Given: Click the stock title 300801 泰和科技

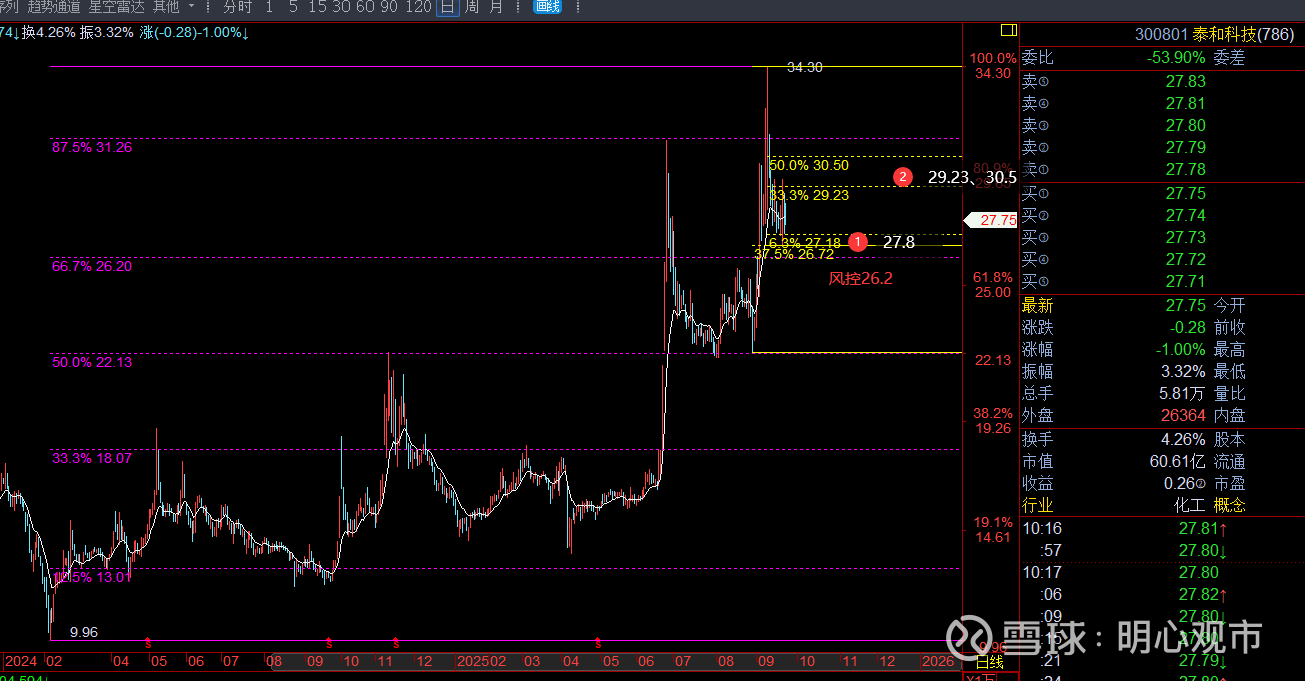Looking at the screenshot, I should point(1214,35).
